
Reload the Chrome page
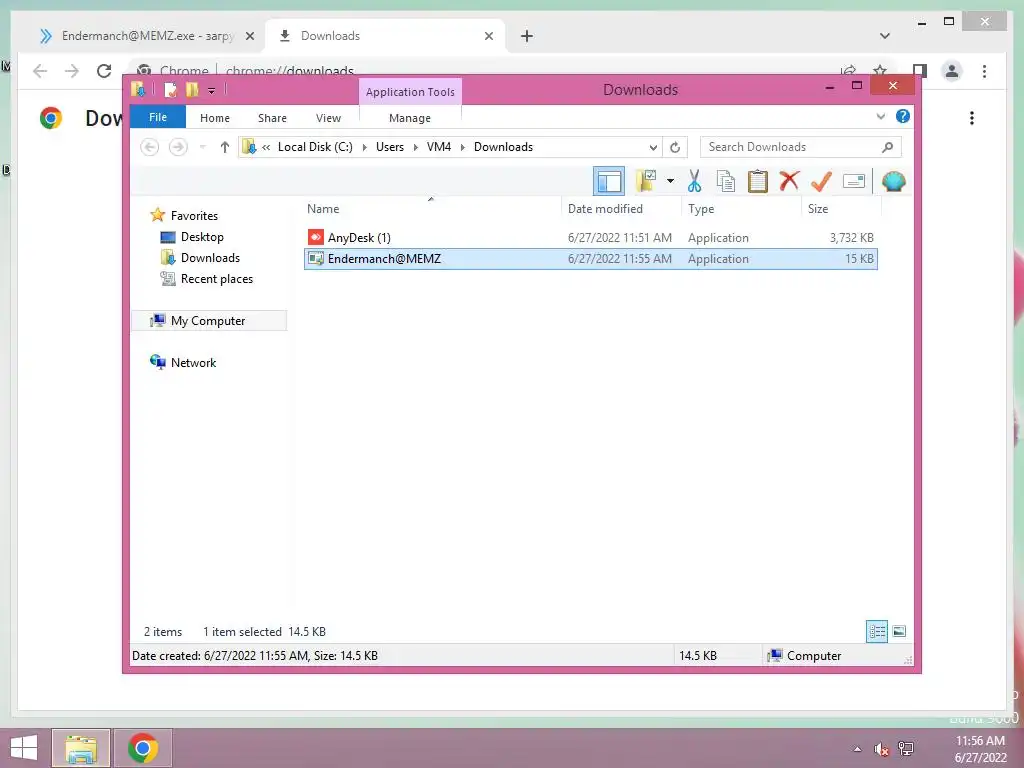point(104,71)
